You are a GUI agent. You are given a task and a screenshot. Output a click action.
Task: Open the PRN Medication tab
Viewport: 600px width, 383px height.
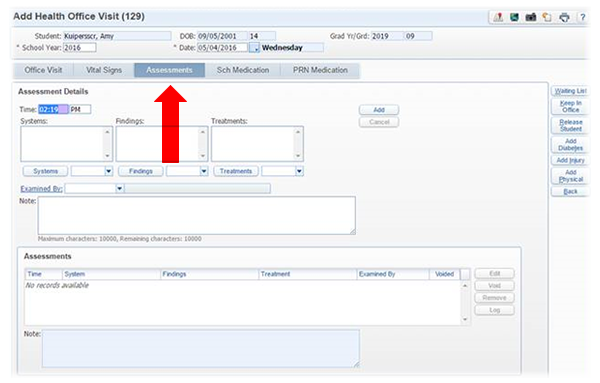[320, 70]
